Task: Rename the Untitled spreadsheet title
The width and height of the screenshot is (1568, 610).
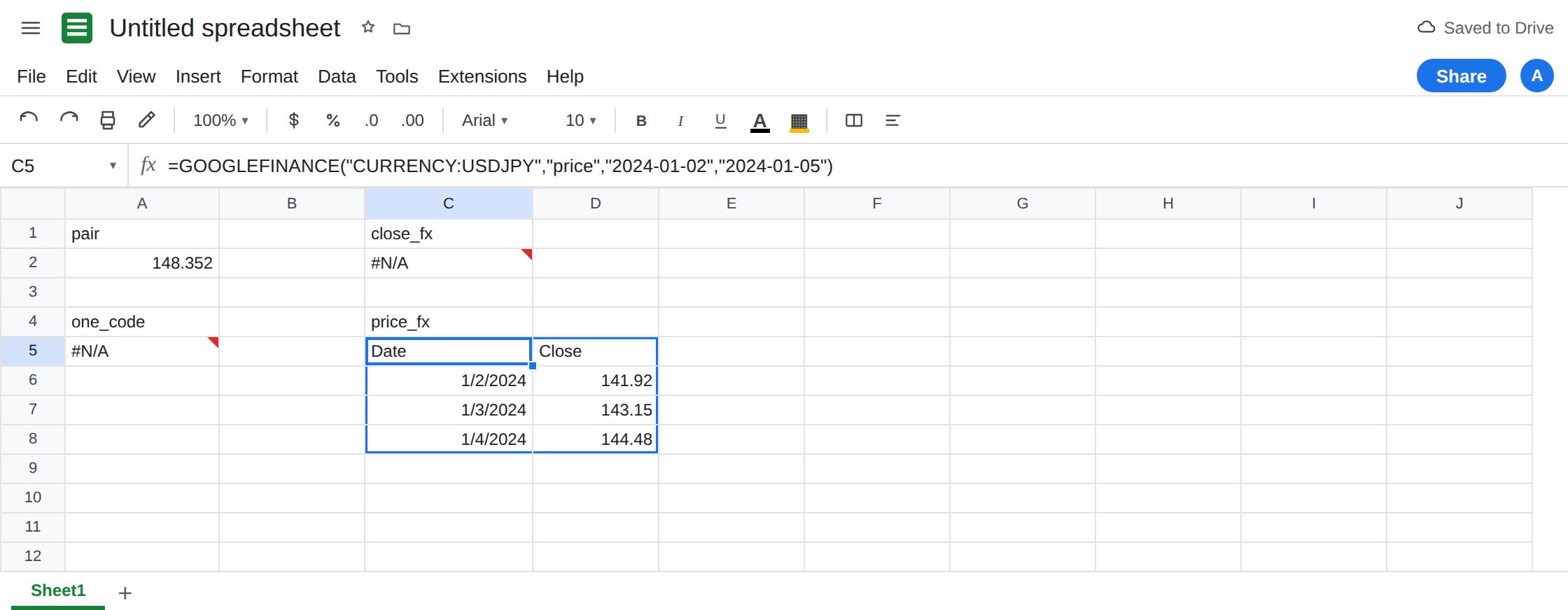Action: [x=225, y=28]
